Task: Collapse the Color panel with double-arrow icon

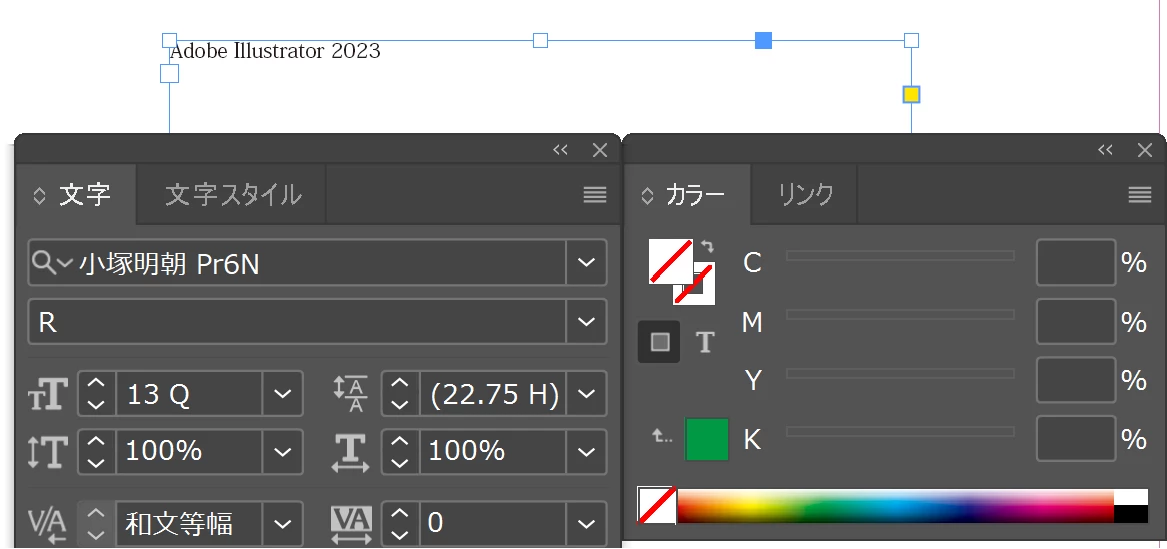Action: [1105, 150]
